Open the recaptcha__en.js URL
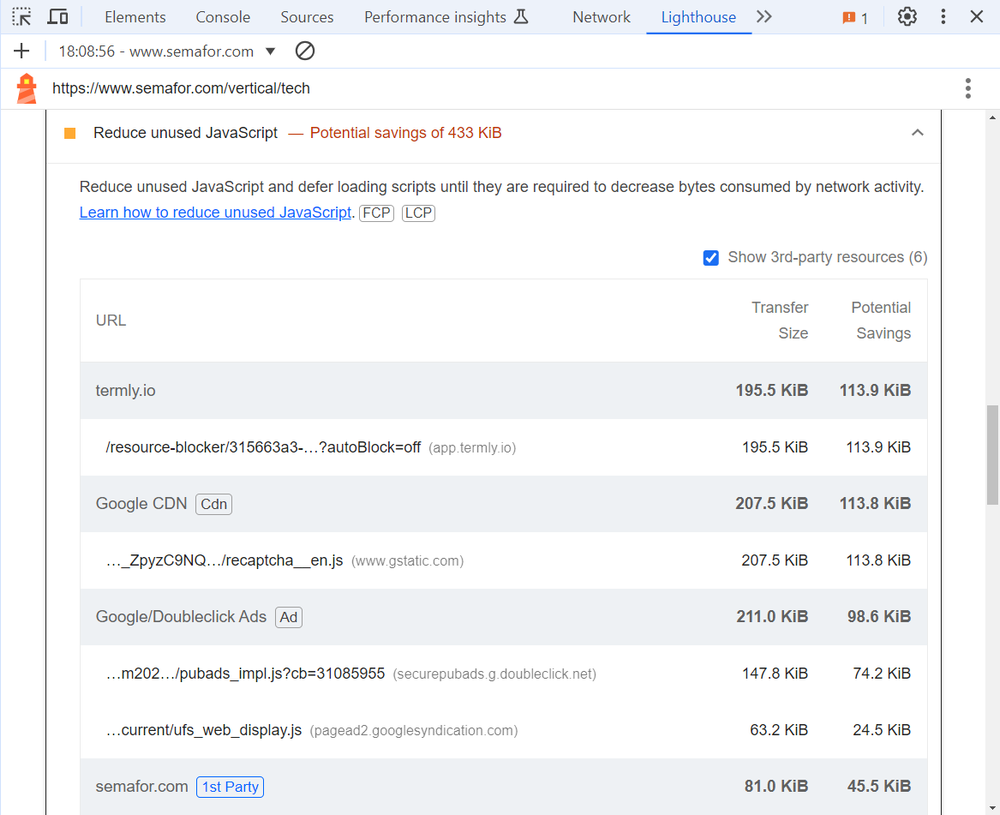Image resolution: width=1000 pixels, height=815 pixels. [x=224, y=561]
